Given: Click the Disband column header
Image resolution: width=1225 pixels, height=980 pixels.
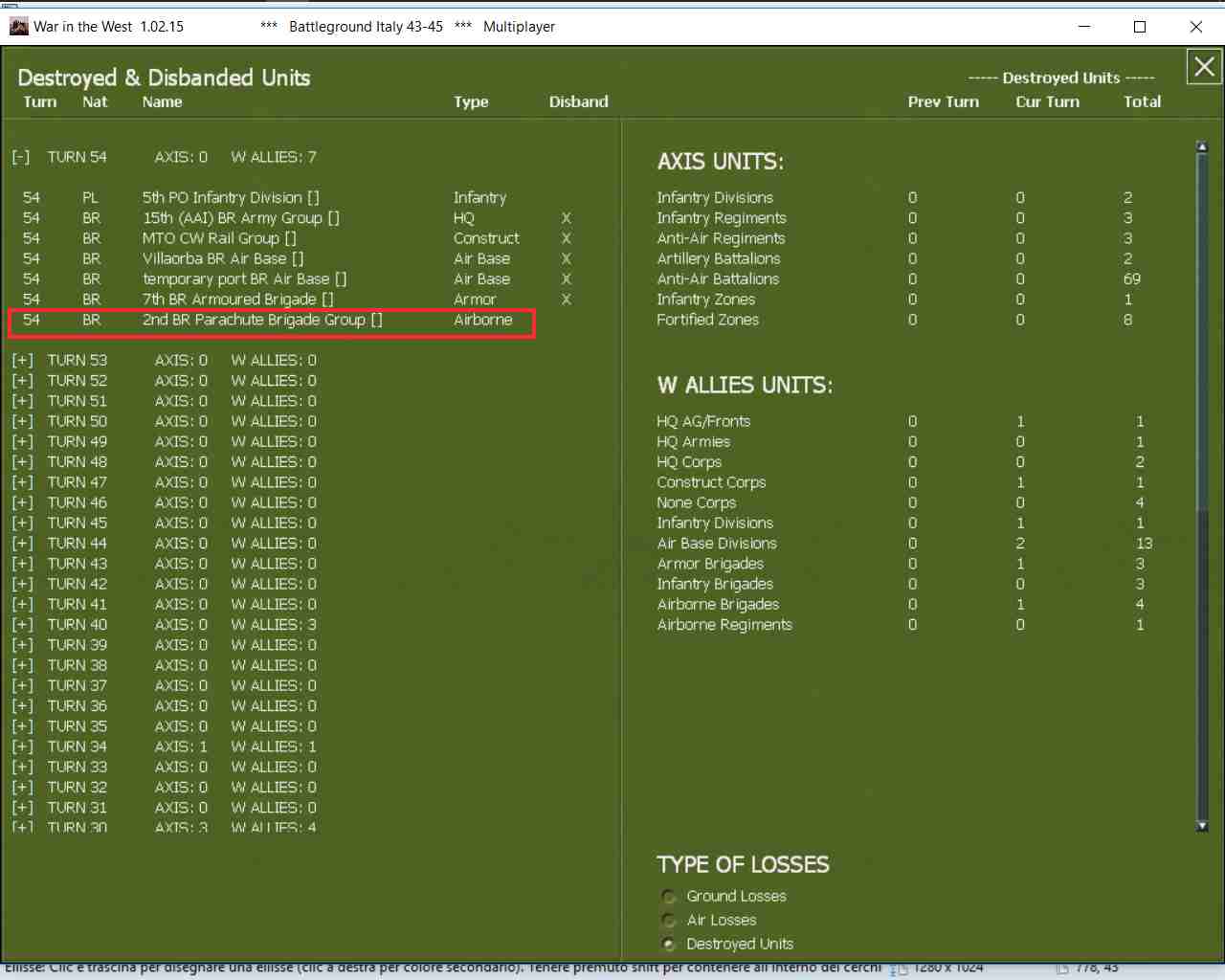Looking at the screenshot, I should (578, 102).
